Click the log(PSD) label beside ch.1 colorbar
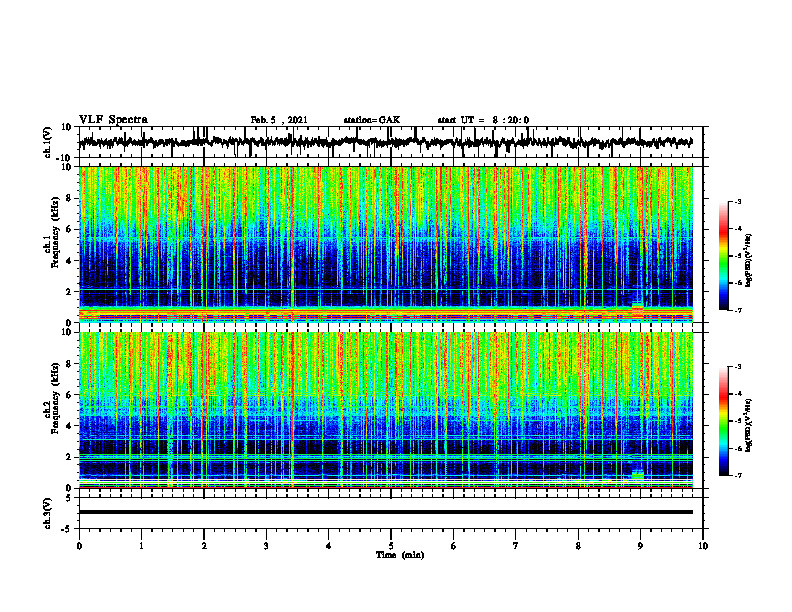The height and width of the screenshot is (612, 792). 748,261
